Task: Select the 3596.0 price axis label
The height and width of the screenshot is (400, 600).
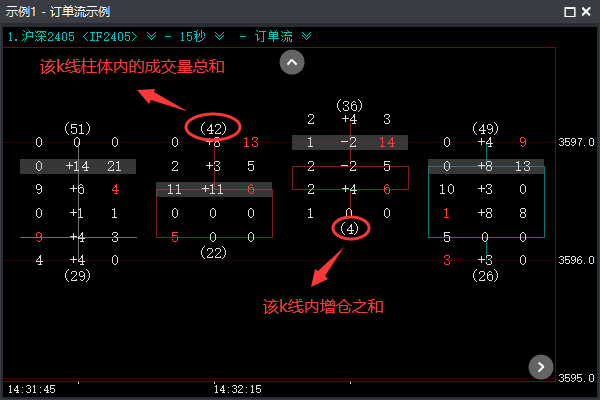Action: [577, 260]
